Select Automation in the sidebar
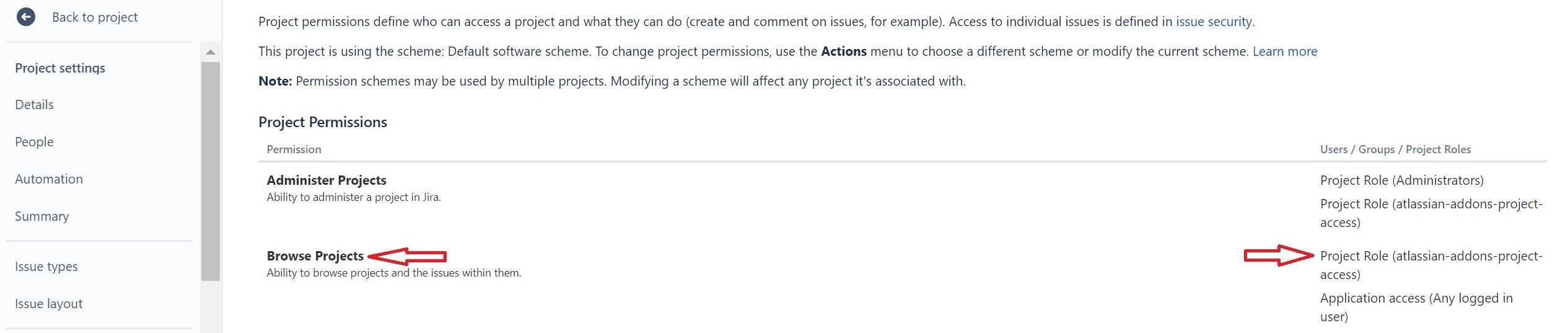The width and height of the screenshot is (1568, 333). click(x=49, y=179)
